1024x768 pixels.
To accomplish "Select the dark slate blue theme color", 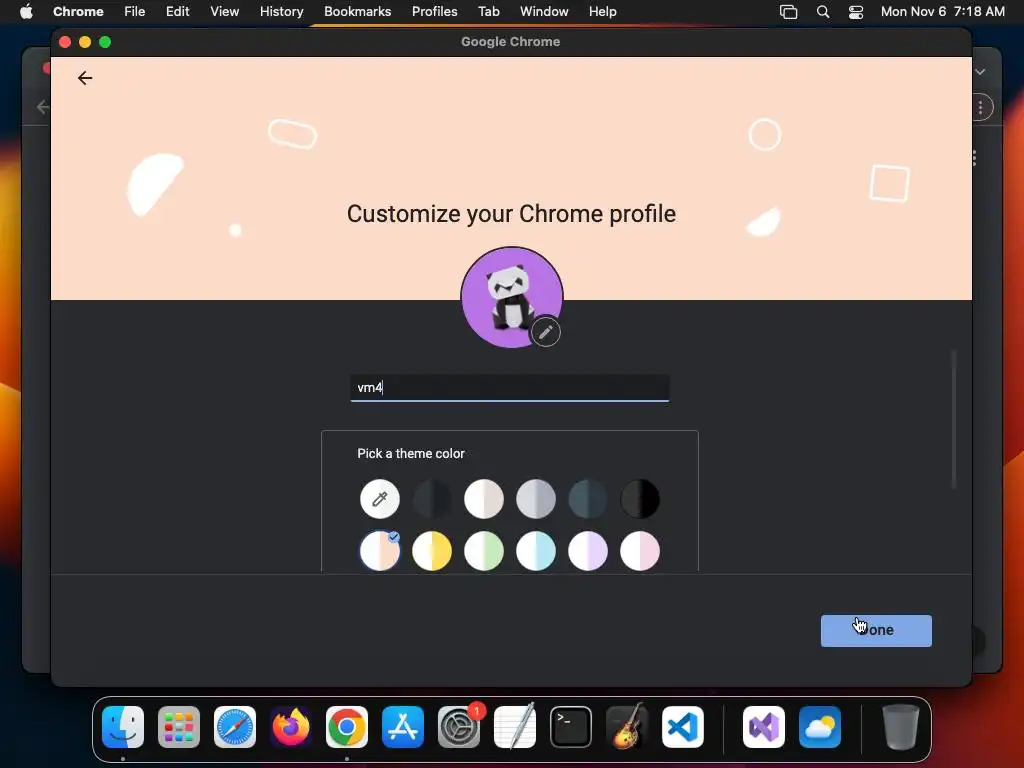I will point(588,499).
